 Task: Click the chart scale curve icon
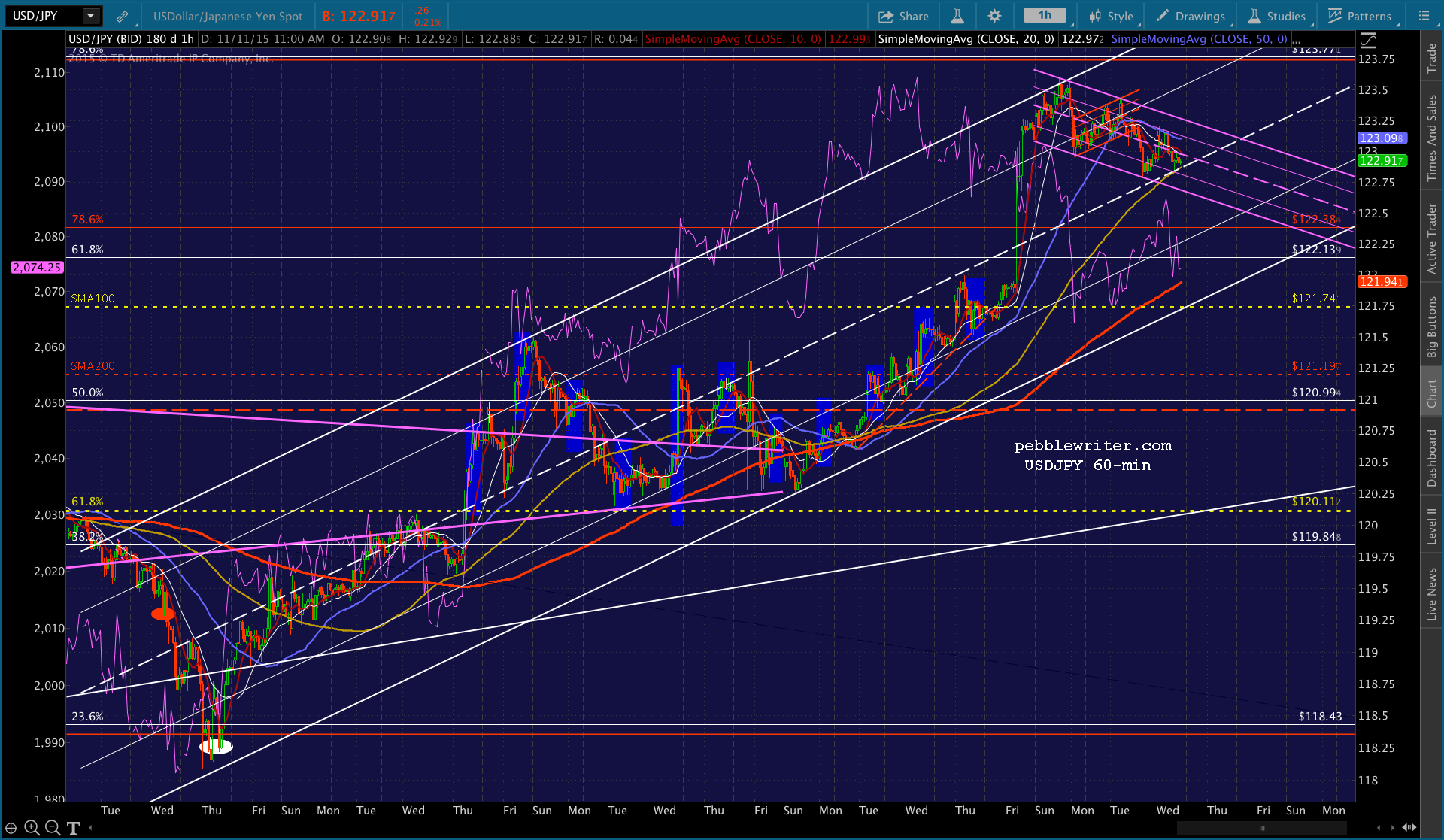coord(1369,41)
